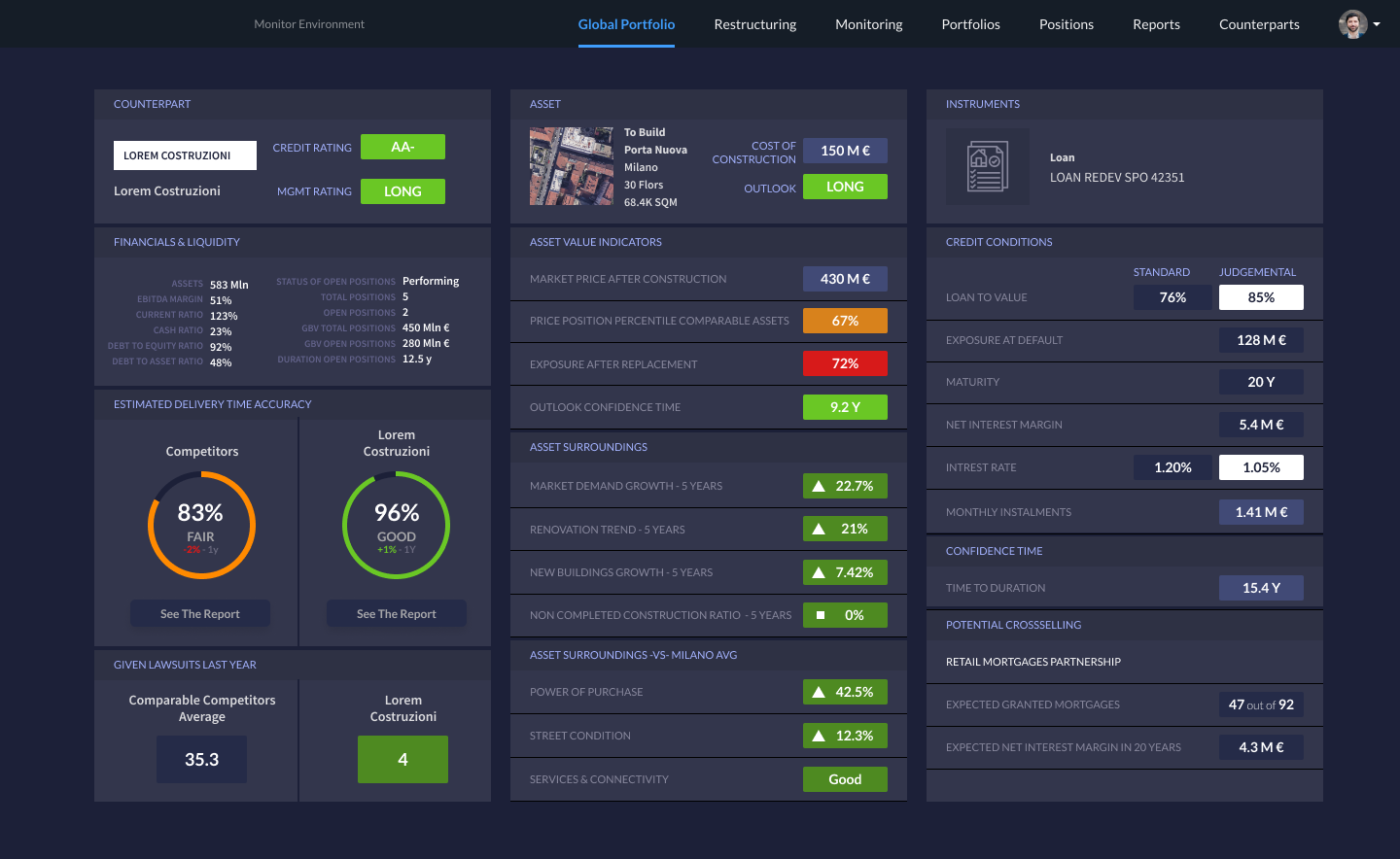Image resolution: width=1400 pixels, height=859 pixels.
Task: Click the 1.20% standard interest rate value
Action: pyautogui.click(x=1173, y=467)
